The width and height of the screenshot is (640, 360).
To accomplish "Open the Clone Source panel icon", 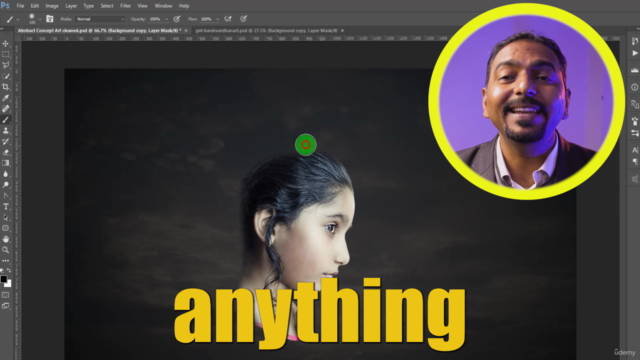I will click(635, 104).
